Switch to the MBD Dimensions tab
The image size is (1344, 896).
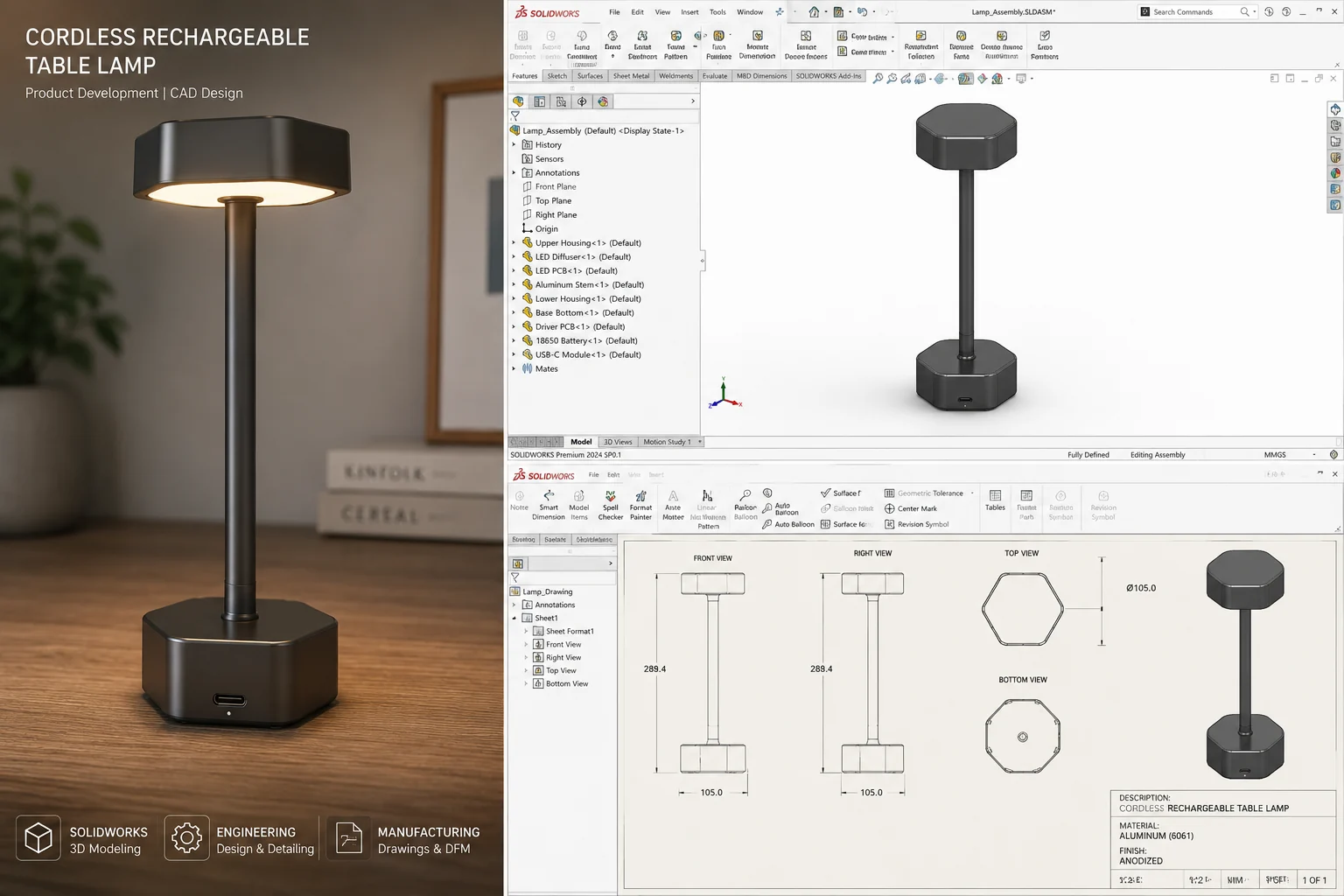pos(761,76)
